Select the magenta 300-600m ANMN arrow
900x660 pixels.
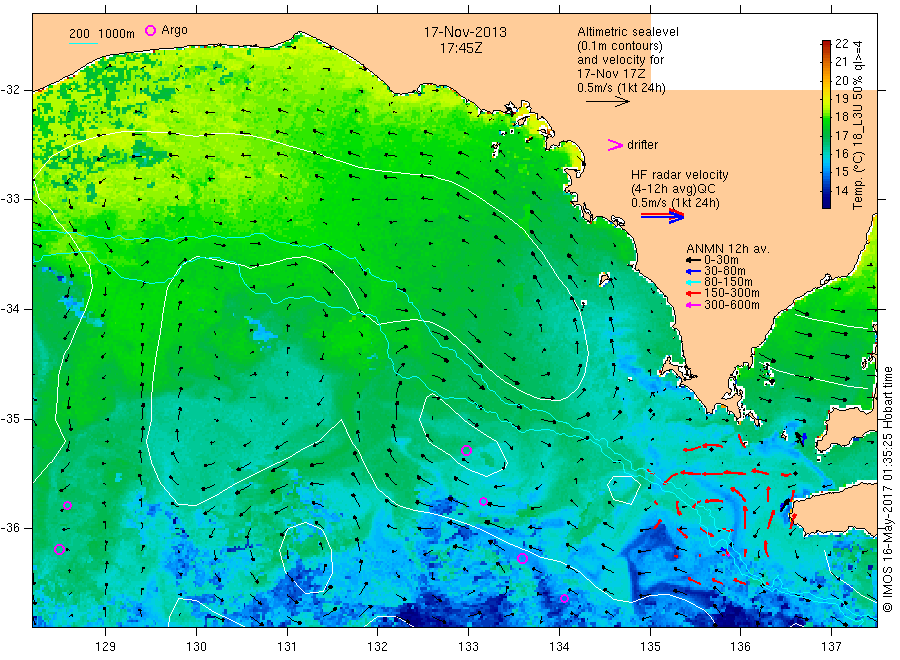[x=693, y=305]
